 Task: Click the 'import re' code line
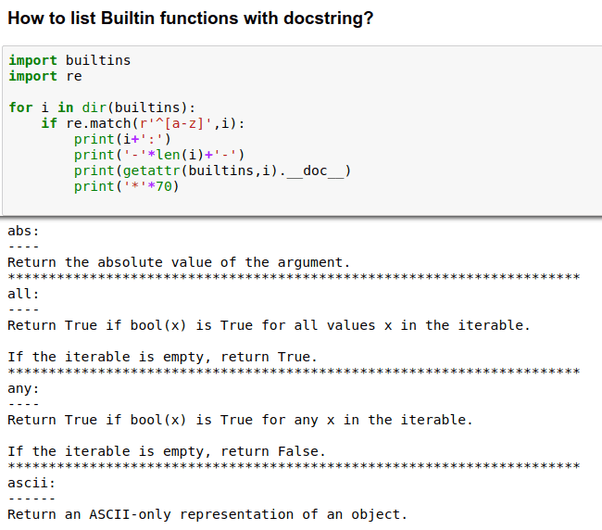(45, 76)
